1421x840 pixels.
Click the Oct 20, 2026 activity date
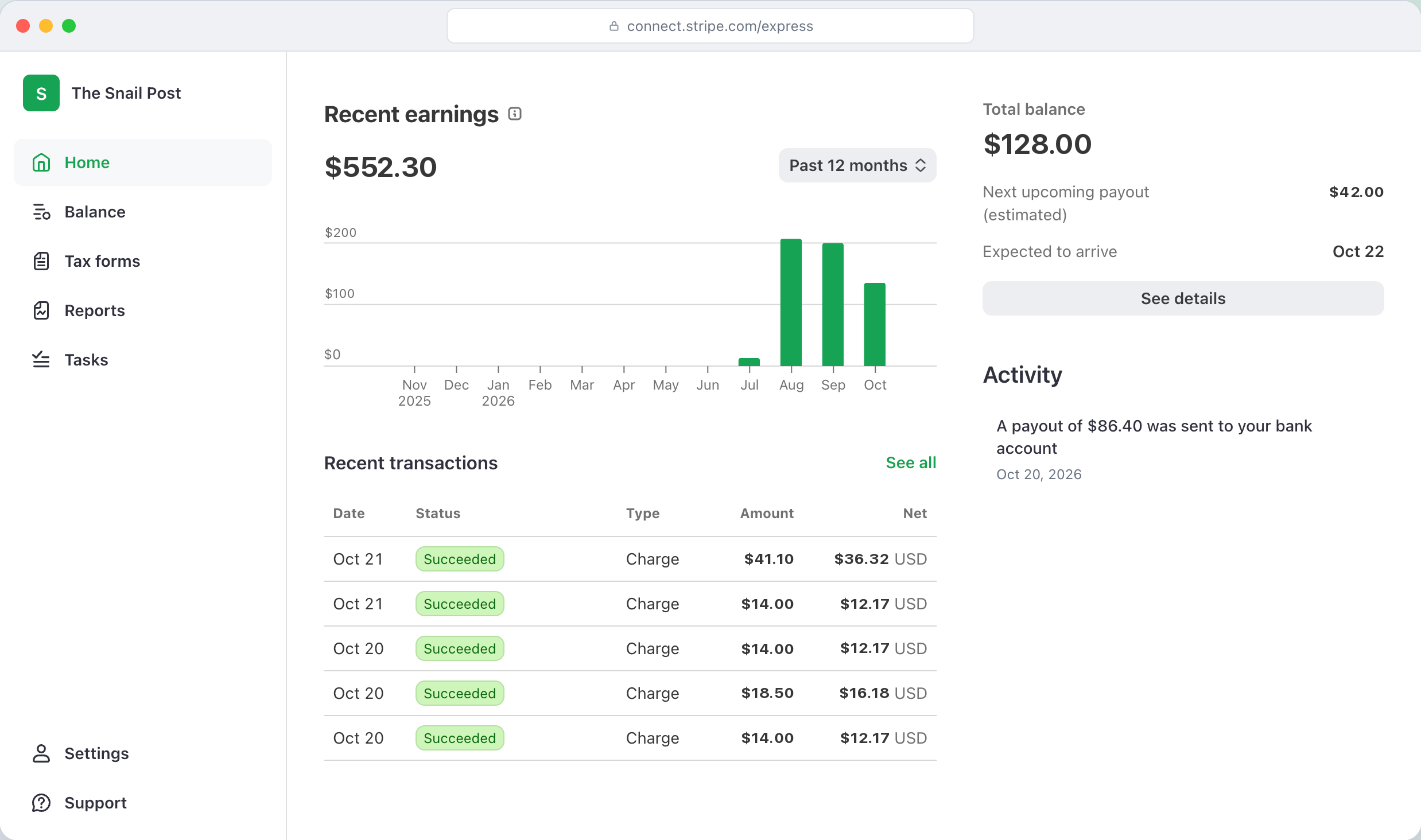1039,474
